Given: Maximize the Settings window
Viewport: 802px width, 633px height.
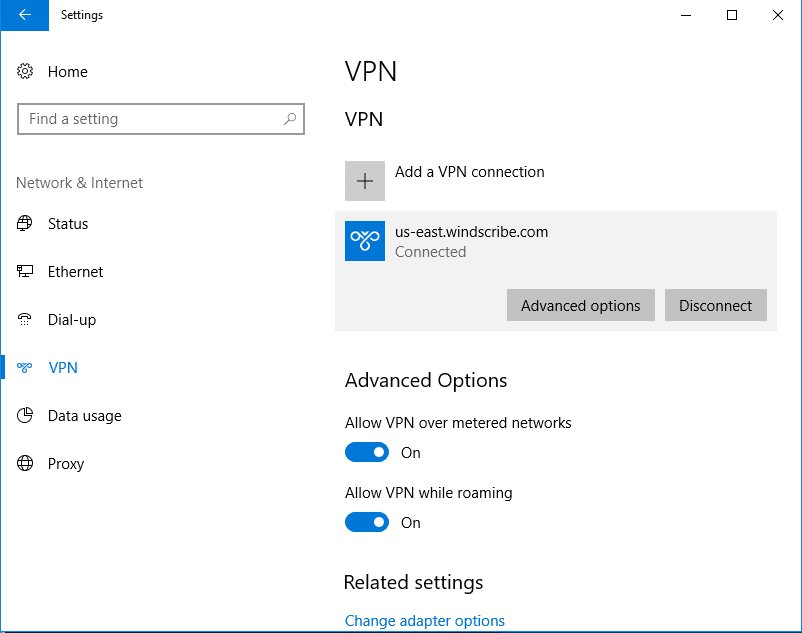Looking at the screenshot, I should click(x=732, y=15).
